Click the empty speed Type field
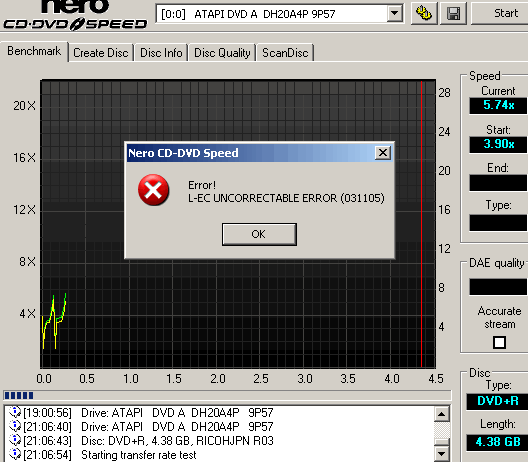 (x=498, y=223)
